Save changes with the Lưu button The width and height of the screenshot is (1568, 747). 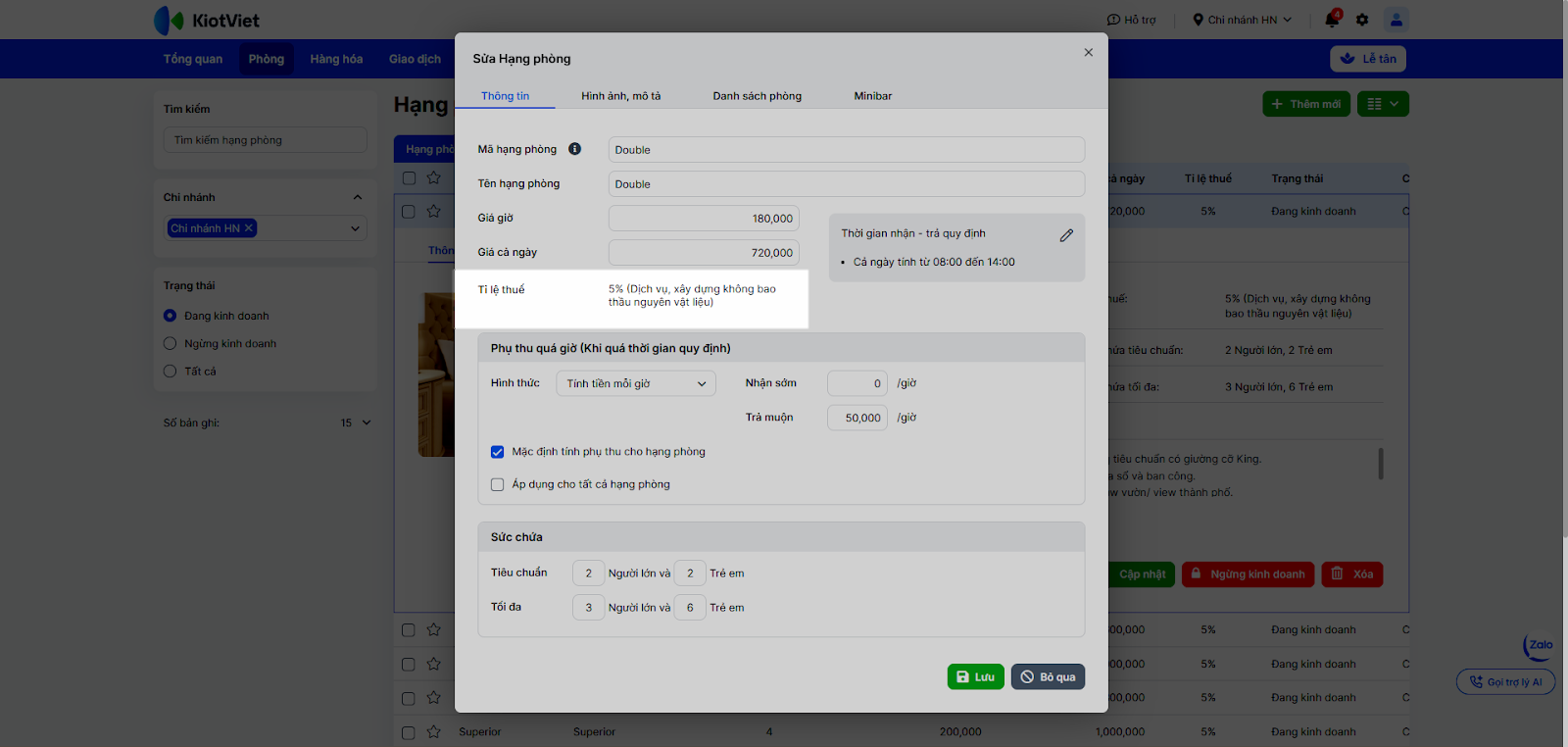click(x=975, y=677)
